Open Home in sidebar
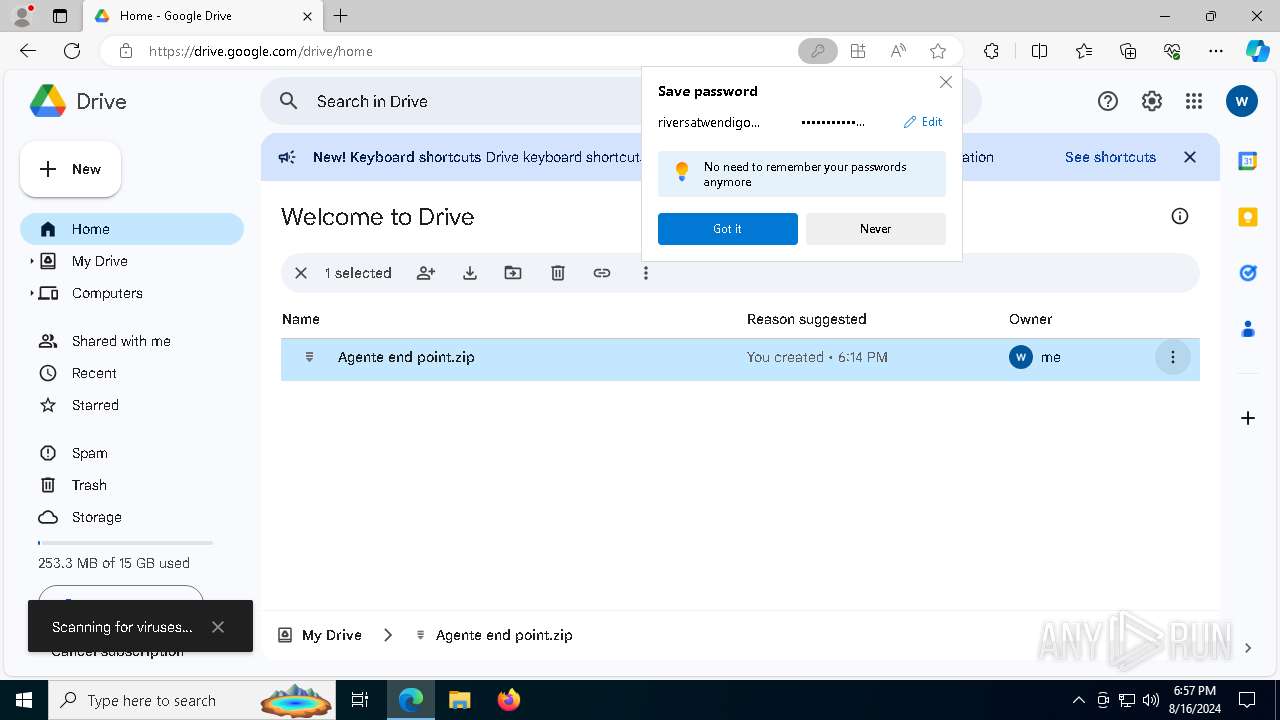1280x720 pixels. 132,229
